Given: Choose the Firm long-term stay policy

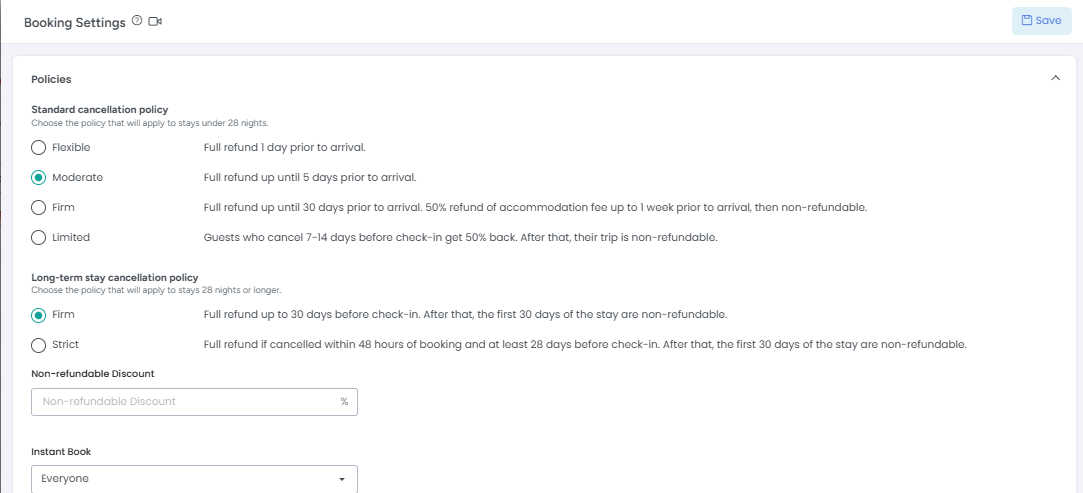Looking at the screenshot, I should click(x=39, y=315).
